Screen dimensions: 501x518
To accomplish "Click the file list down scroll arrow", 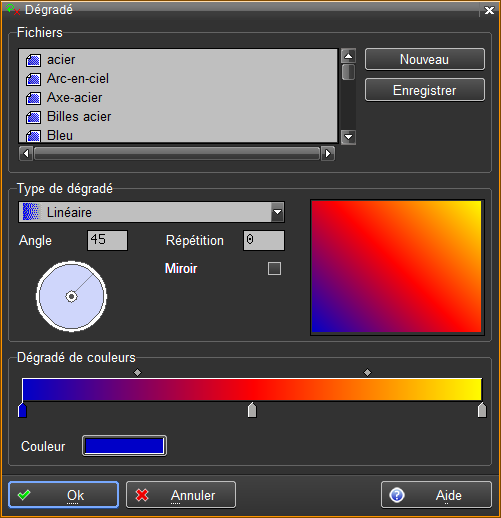I will pos(348,137).
